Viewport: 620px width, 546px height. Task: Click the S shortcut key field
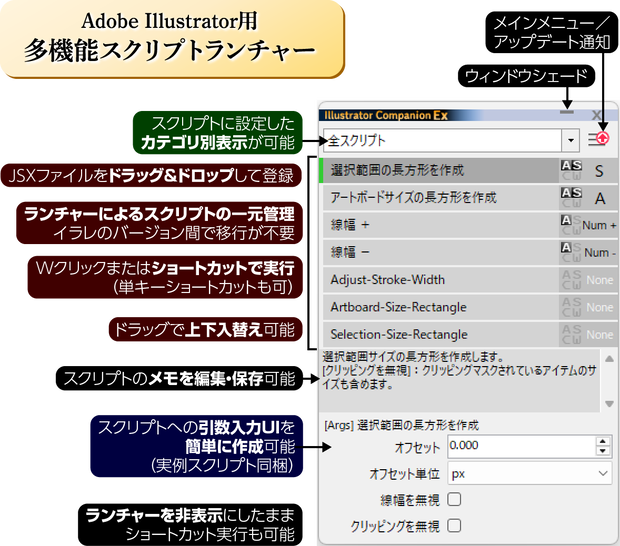click(599, 171)
